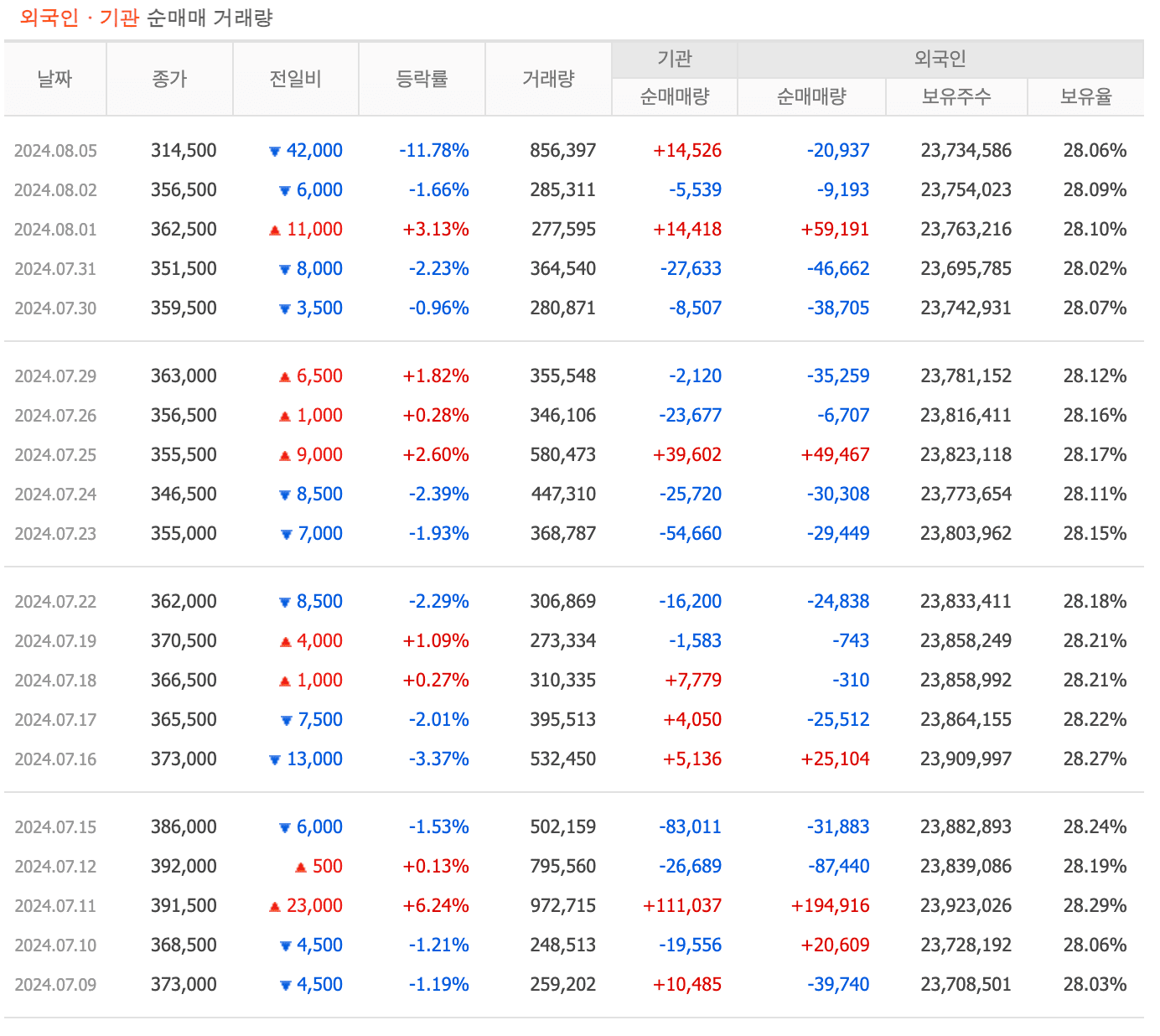Click the +194,916 foreign net buy value
Screen dimensions: 1160x1036
pos(831,905)
